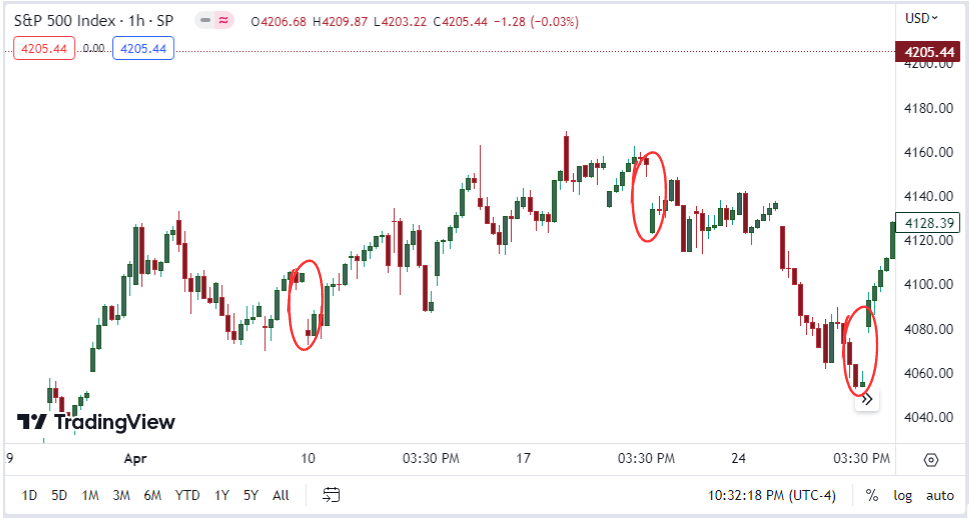This screenshot has width=969, height=518.
Task: Click the H4209.87 high value in header
Action: tap(340, 22)
